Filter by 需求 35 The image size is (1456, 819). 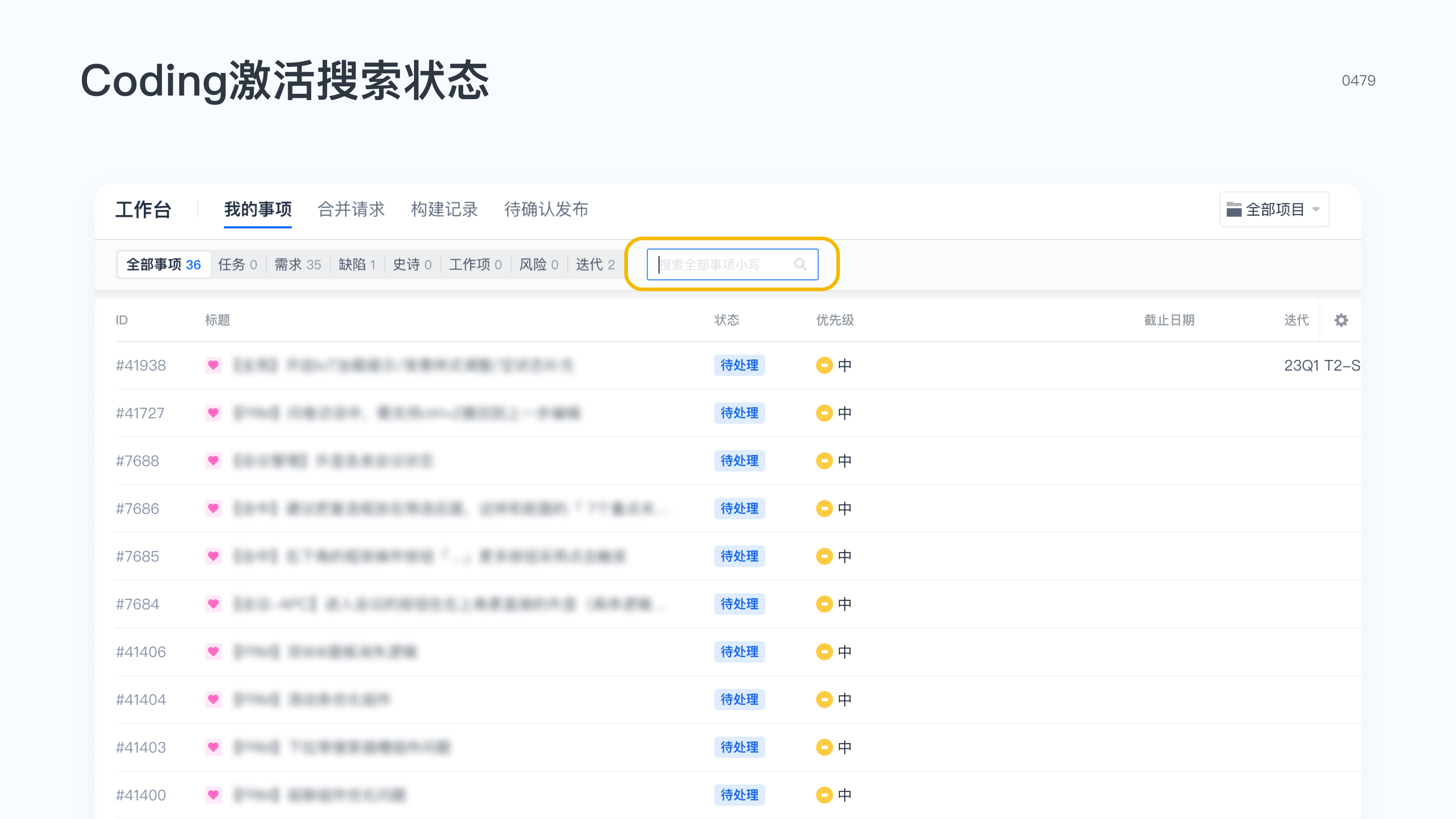[x=298, y=264]
